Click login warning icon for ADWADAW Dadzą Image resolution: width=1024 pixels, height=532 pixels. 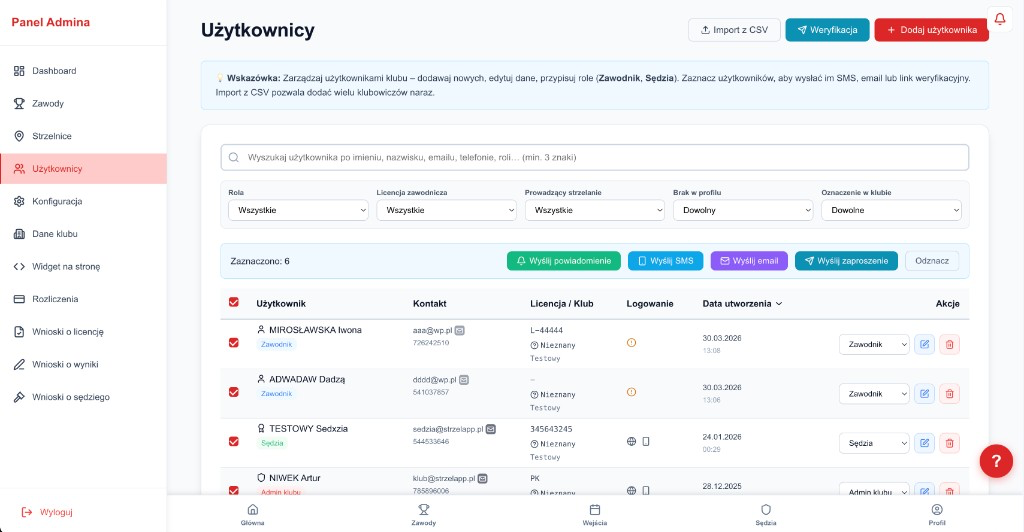coord(632,392)
